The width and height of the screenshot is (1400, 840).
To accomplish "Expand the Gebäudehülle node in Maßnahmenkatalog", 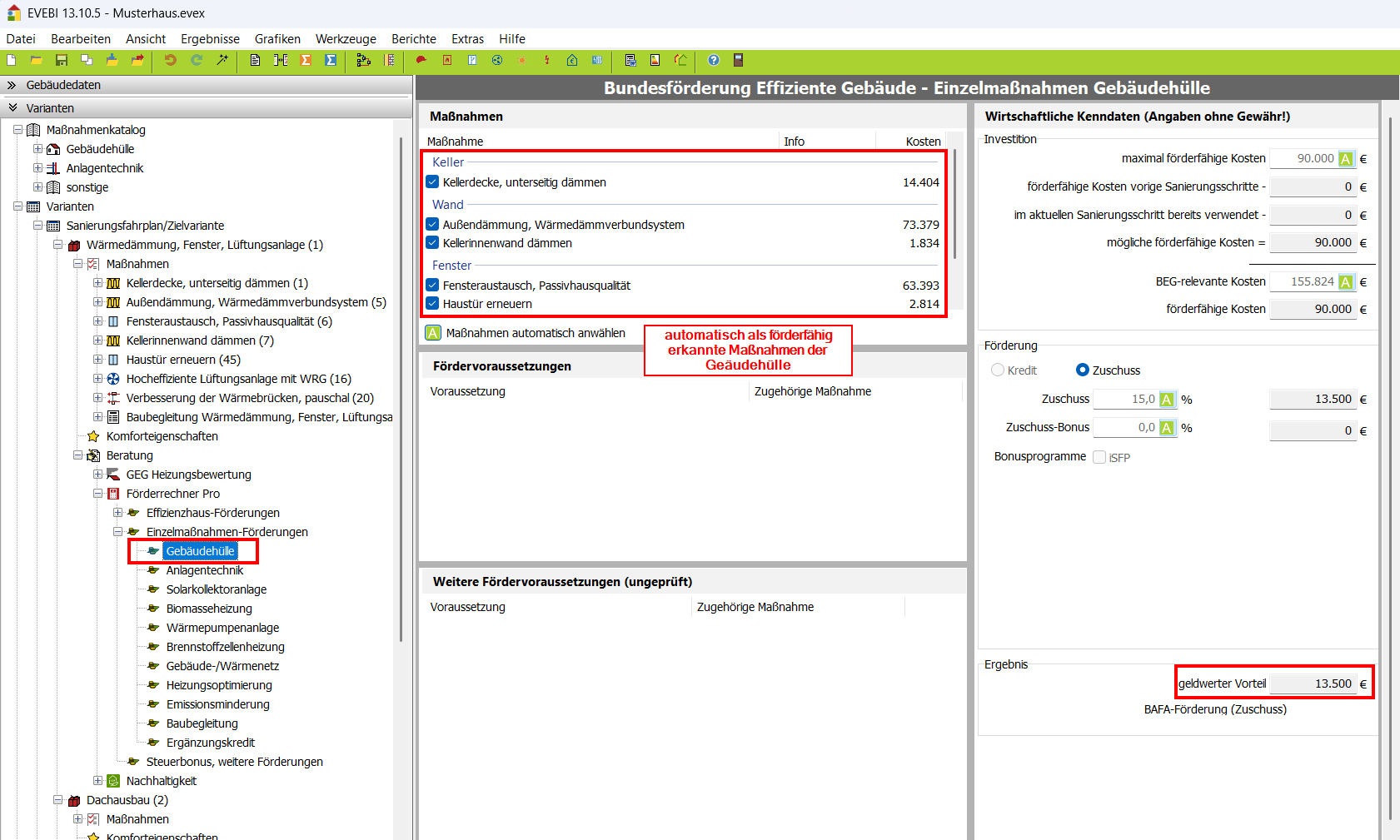I will pos(37,149).
